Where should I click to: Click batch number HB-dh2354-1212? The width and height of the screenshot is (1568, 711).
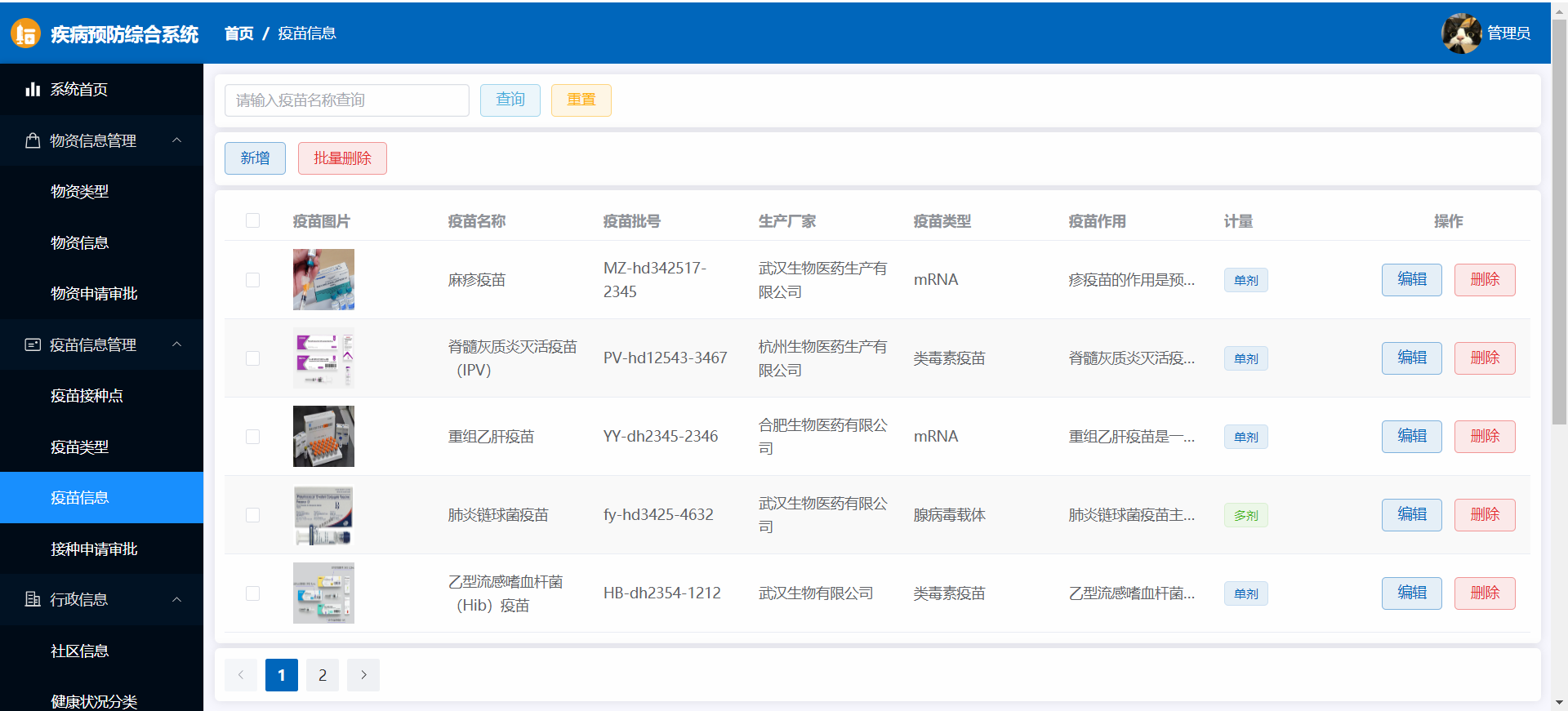pyautogui.click(x=662, y=593)
